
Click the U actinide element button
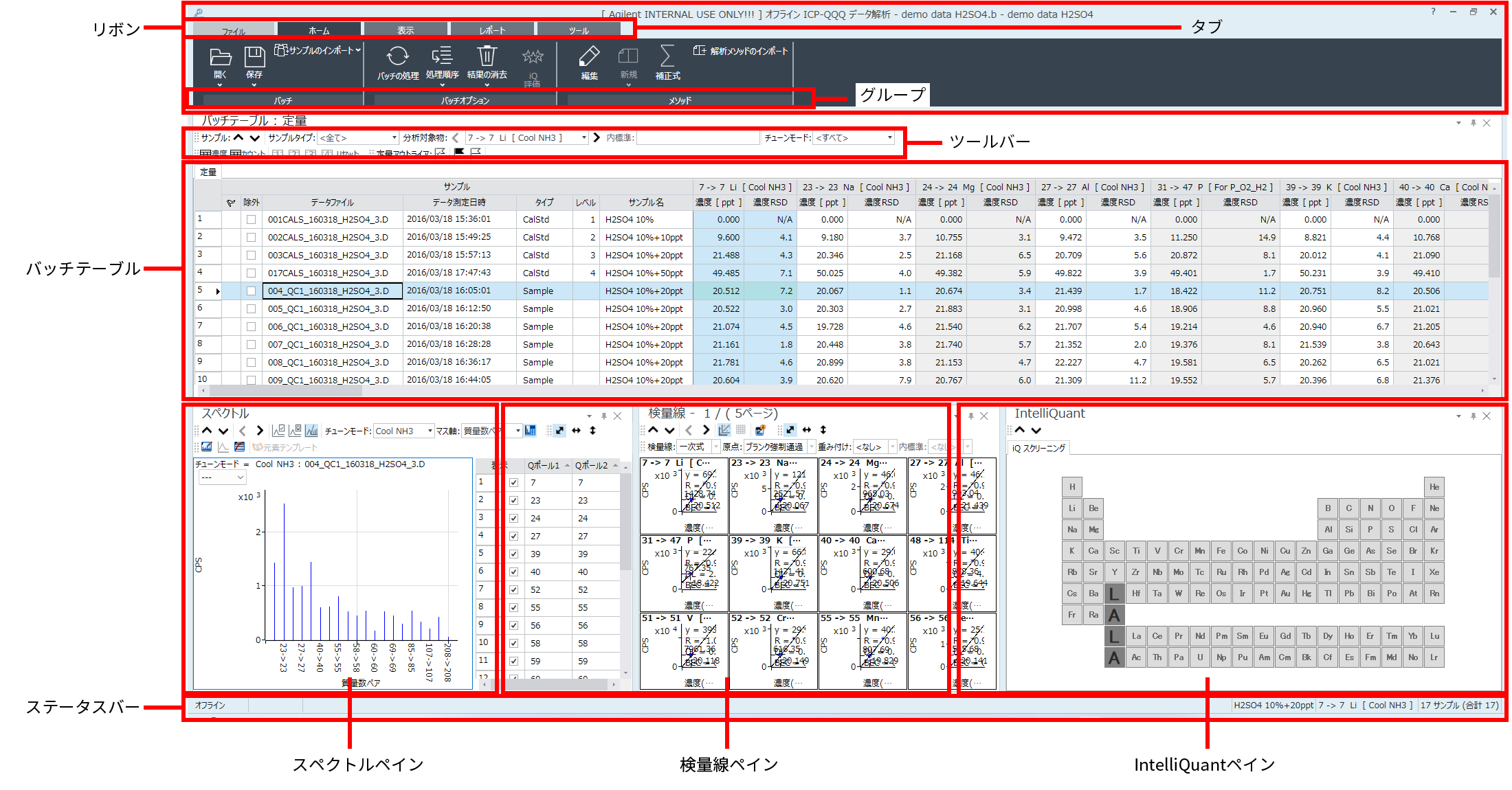pos(1200,658)
